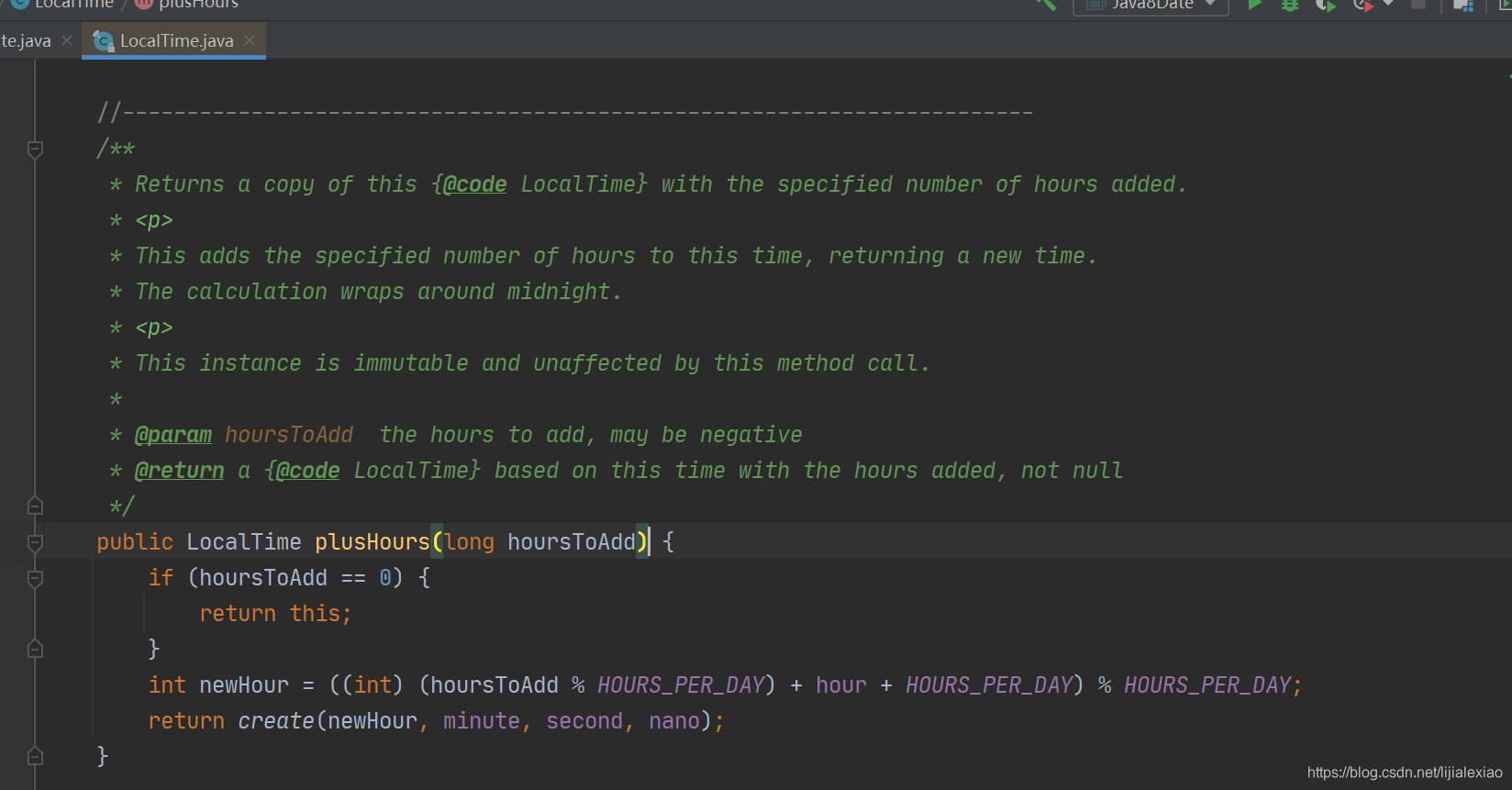Click the 'second' argument
Viewport: 1512px width, 790px height.
584,721
